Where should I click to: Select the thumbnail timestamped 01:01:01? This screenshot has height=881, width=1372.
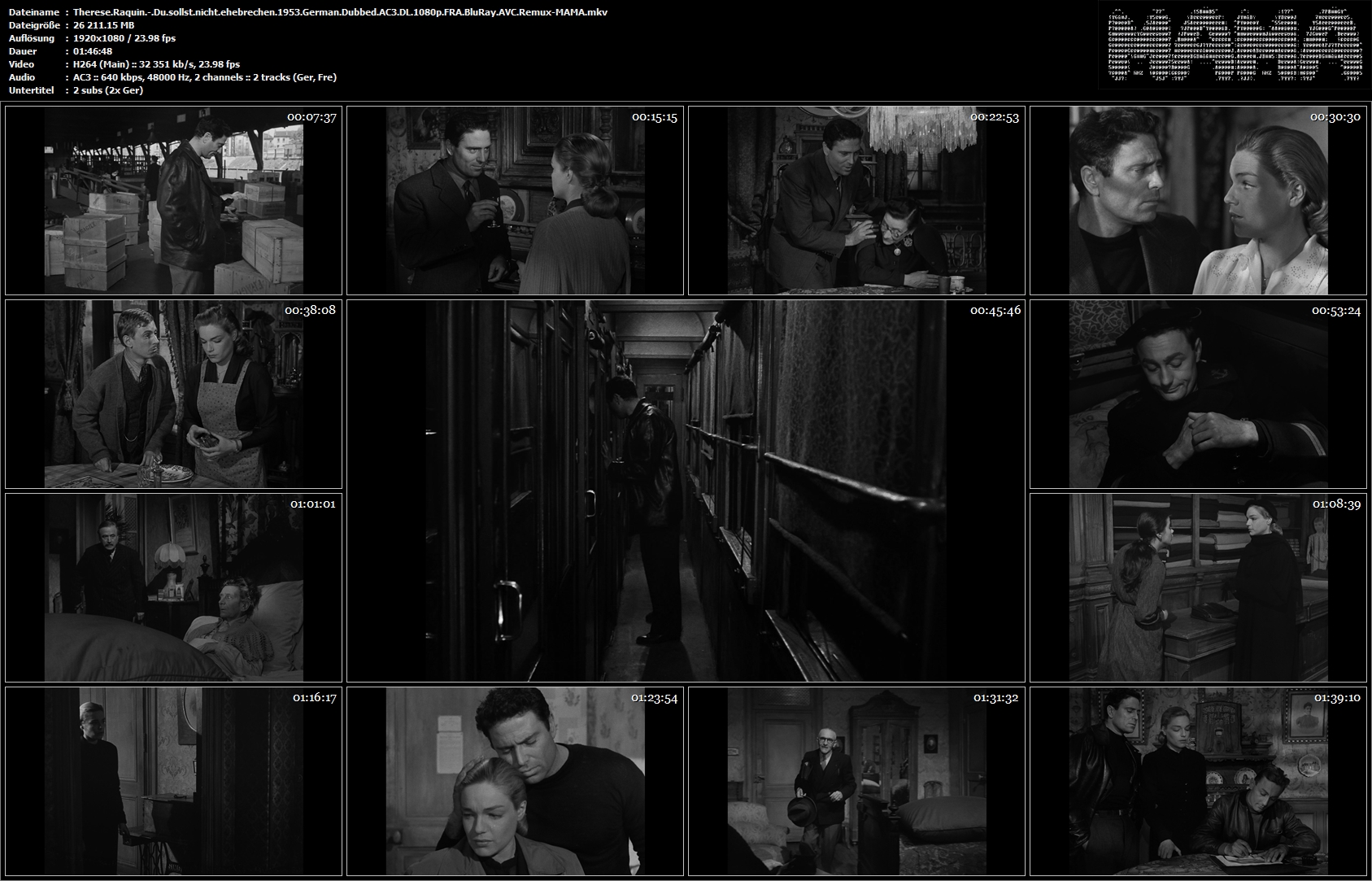173,587
